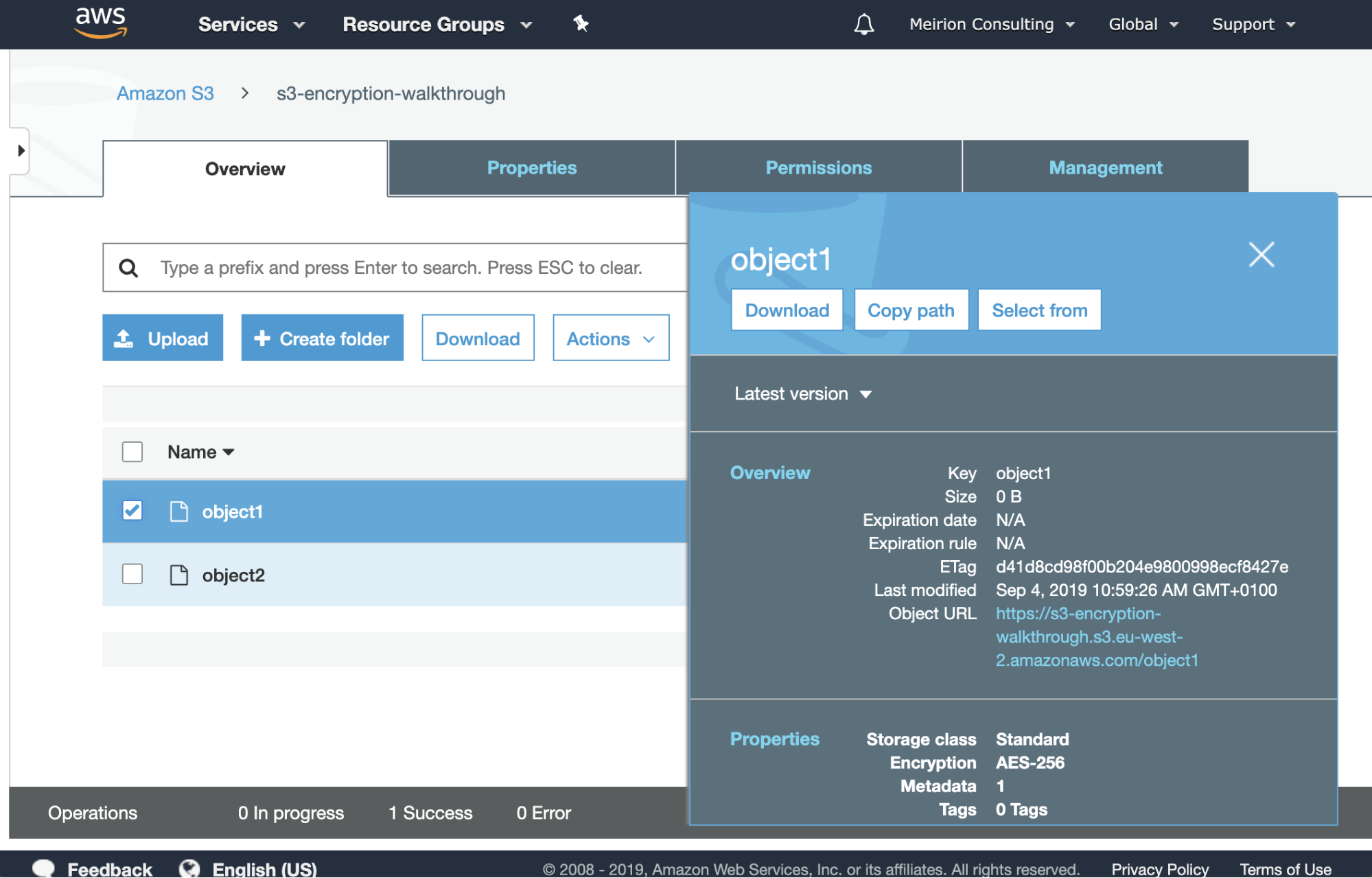Expand the left sidebar arrow
Image resolution: width=1372 pixels, height=878 pixels.
click(21, 150)
